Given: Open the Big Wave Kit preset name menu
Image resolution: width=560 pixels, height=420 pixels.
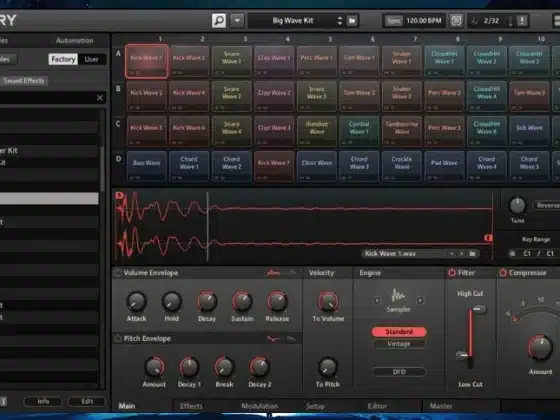Looking at the screenshot, I should tap(292, 21).
